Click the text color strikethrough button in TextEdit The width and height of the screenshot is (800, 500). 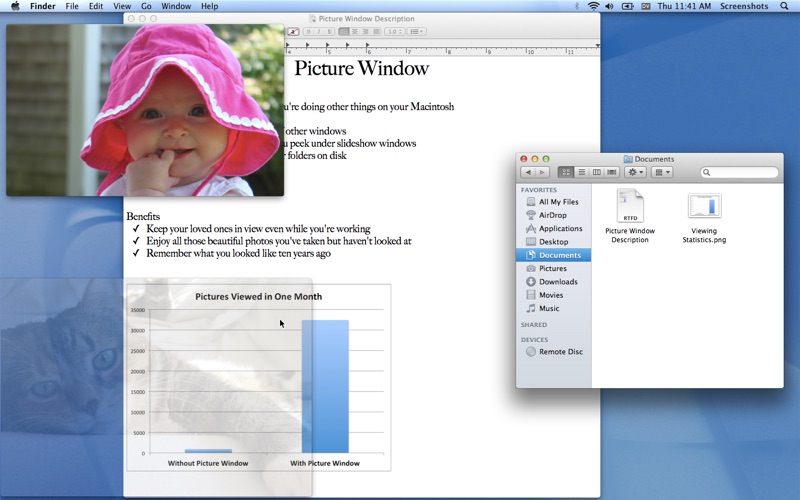[293, 32]
